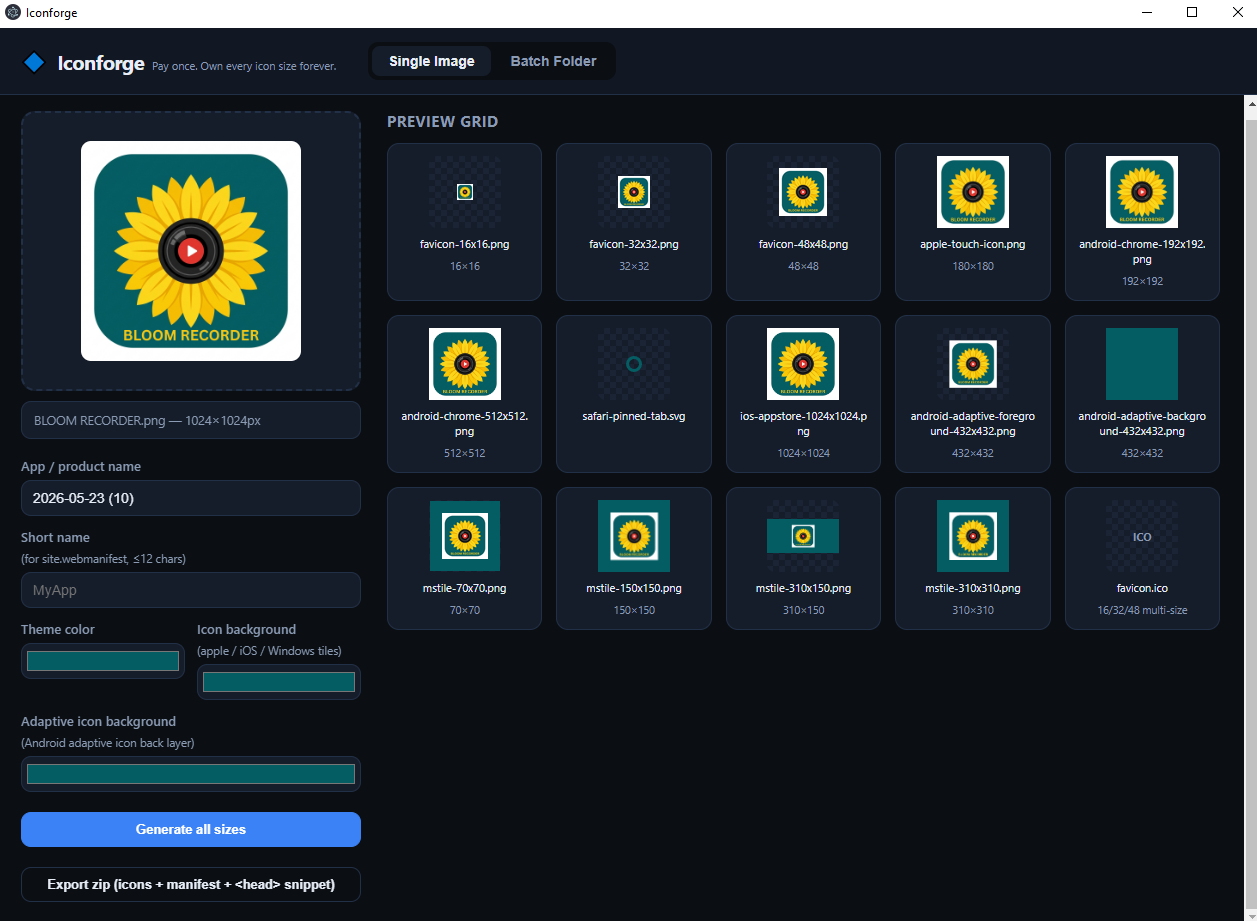1257x921 pixels.
Task: Click the Iconforge title bar app icon
Action: tap(13, 13)
